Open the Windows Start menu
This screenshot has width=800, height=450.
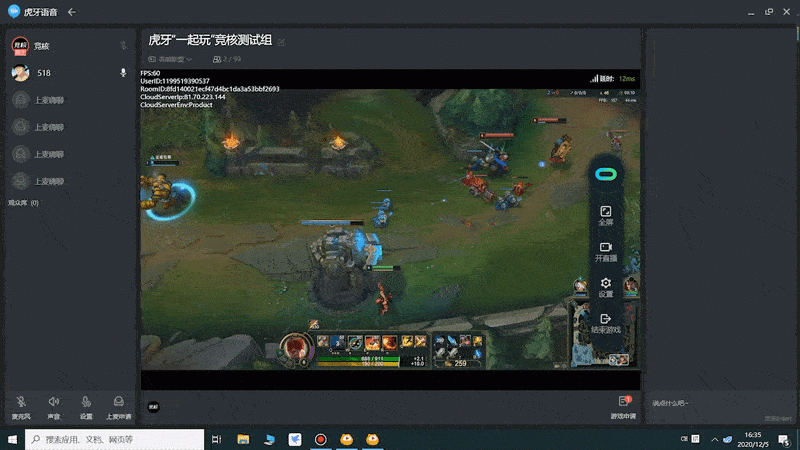pos(12,439)
